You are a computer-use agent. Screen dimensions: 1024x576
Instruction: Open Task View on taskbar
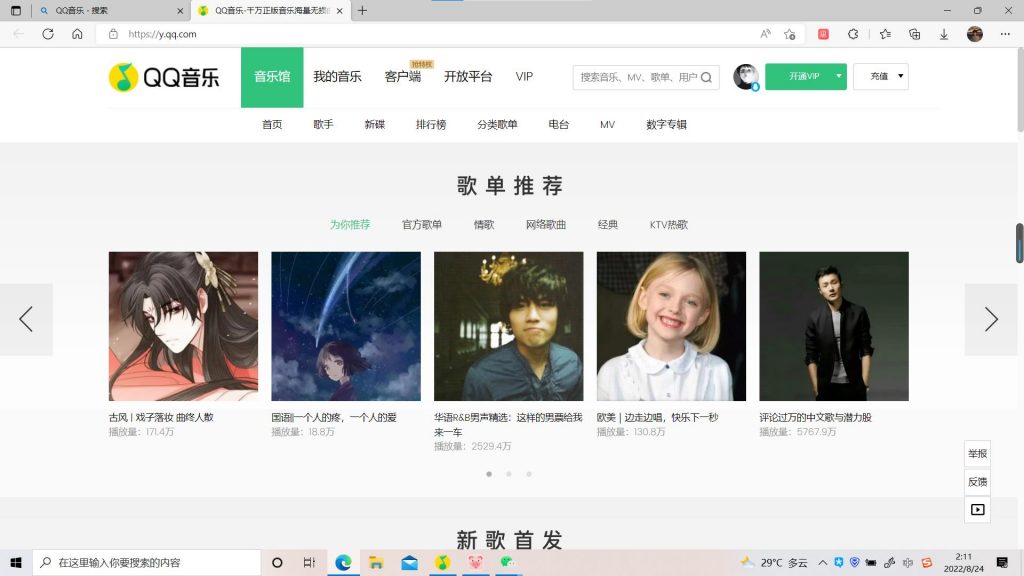pyautogui.click(x=309, y=562)
